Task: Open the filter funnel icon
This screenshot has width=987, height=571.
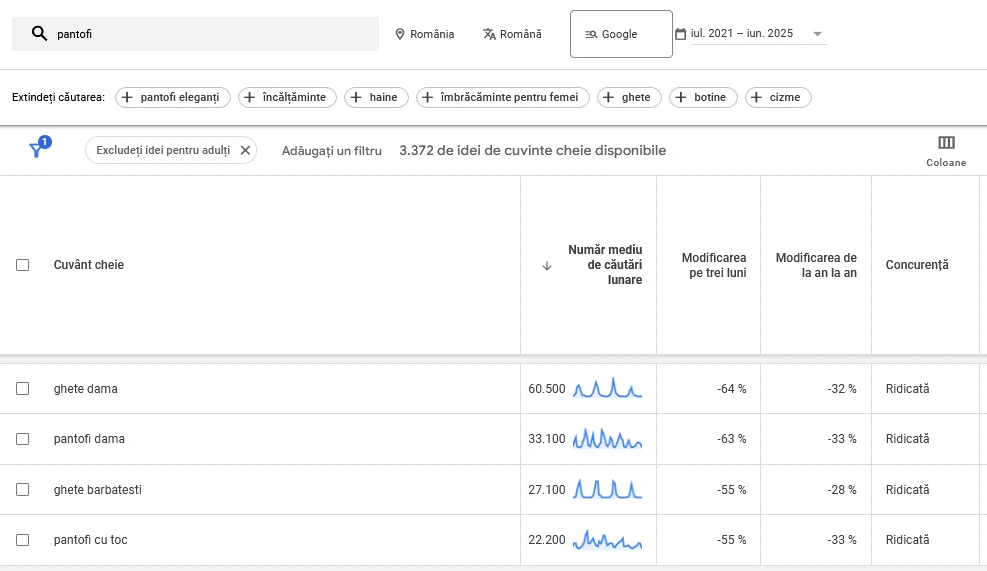Action: click(38, 149)
